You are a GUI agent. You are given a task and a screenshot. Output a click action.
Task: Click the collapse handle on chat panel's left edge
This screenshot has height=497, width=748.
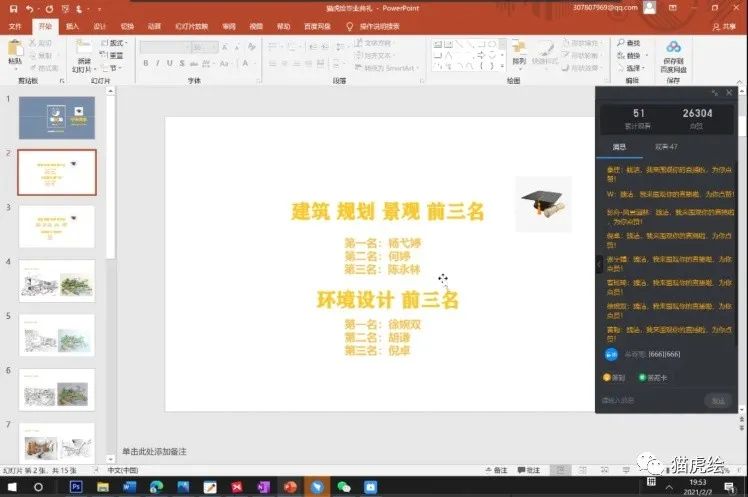point(599,264)
